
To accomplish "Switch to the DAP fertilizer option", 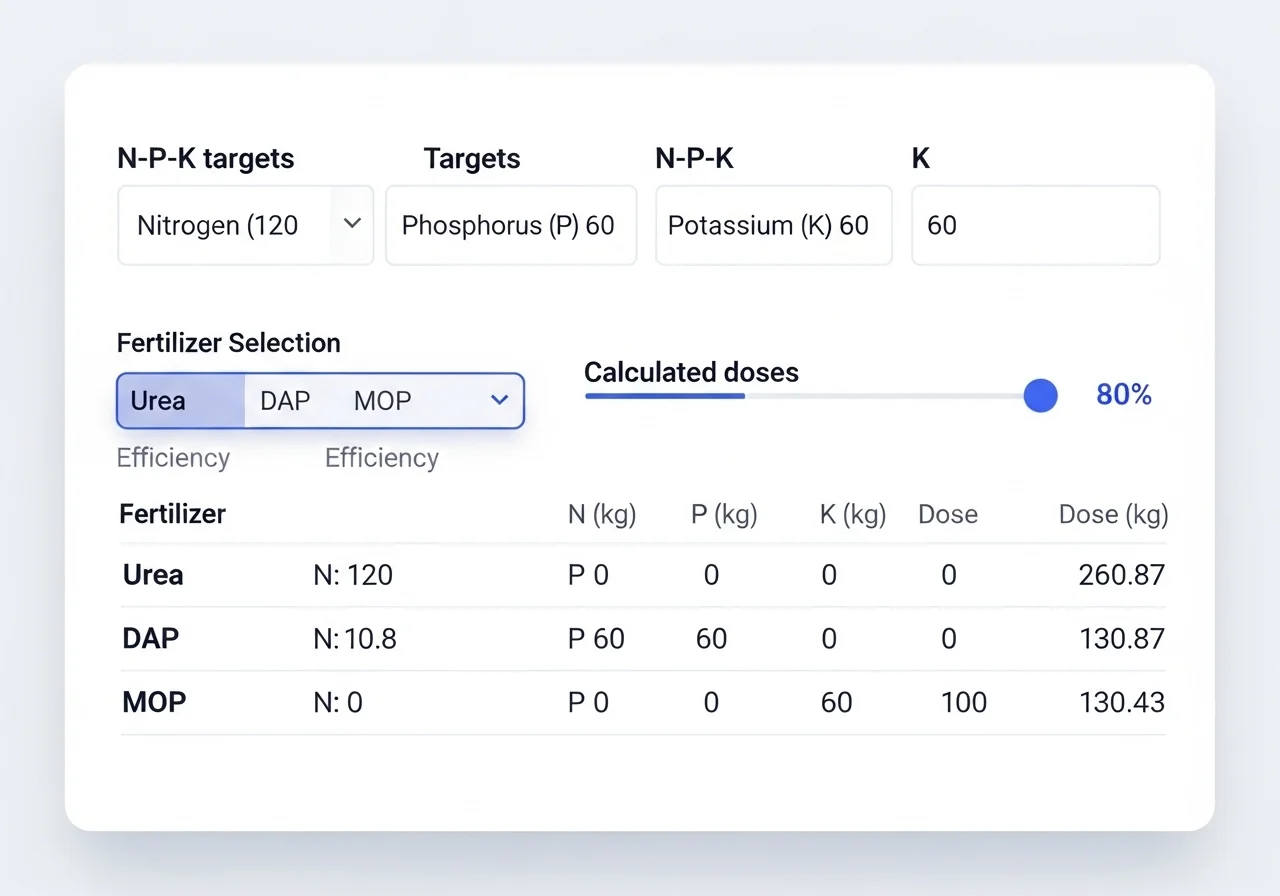I will [284, 400].
